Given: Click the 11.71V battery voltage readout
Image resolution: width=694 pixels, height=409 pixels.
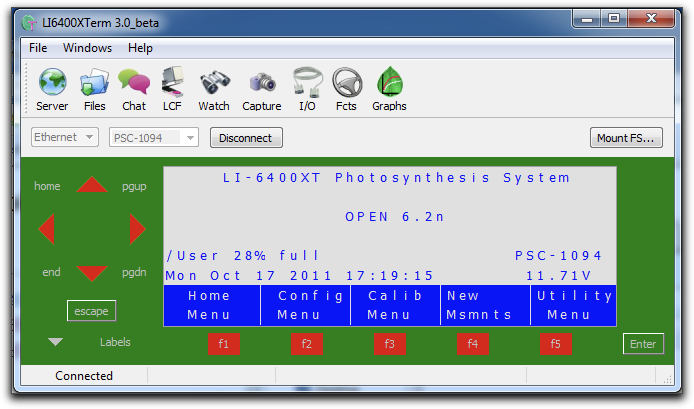Looking at the screenshot, I should click(559, 276).
